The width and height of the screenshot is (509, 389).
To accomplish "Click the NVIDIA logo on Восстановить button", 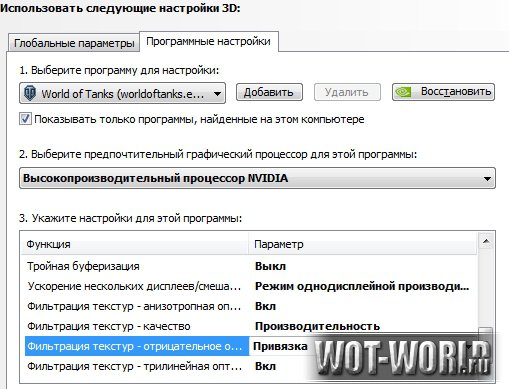I will 403,92.
